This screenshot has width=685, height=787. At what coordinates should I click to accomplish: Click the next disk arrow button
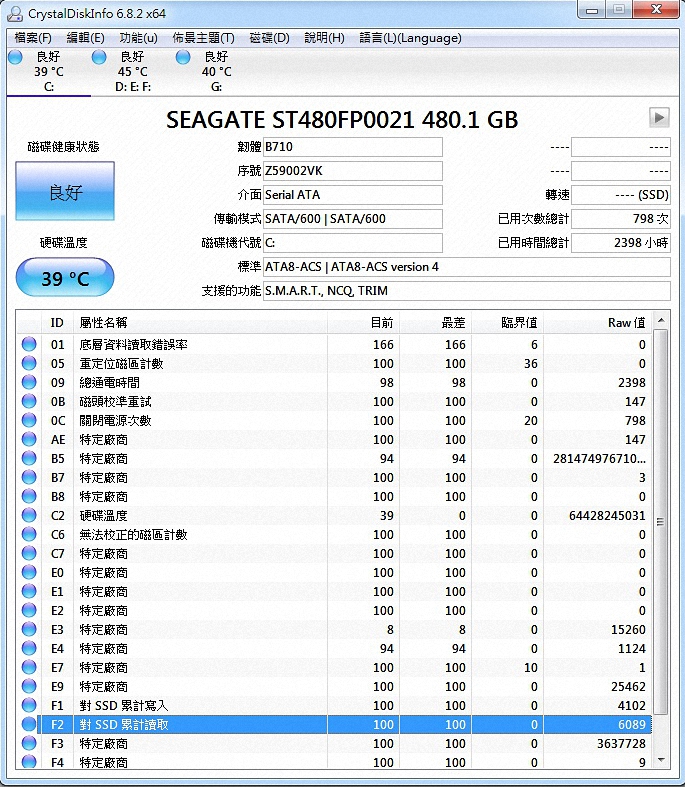[x=659, y=117]
